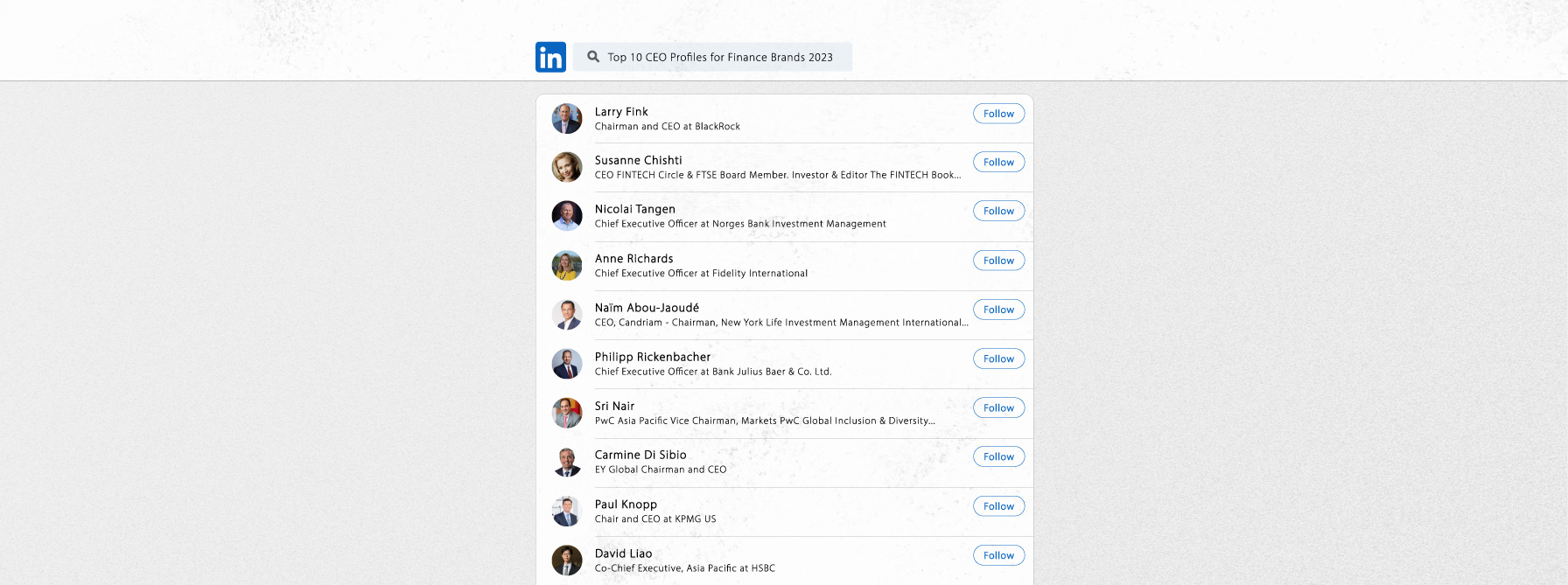The image size is (1568, 585).
Task: Open the Sri Nair name link
Action: pos(614,406)
